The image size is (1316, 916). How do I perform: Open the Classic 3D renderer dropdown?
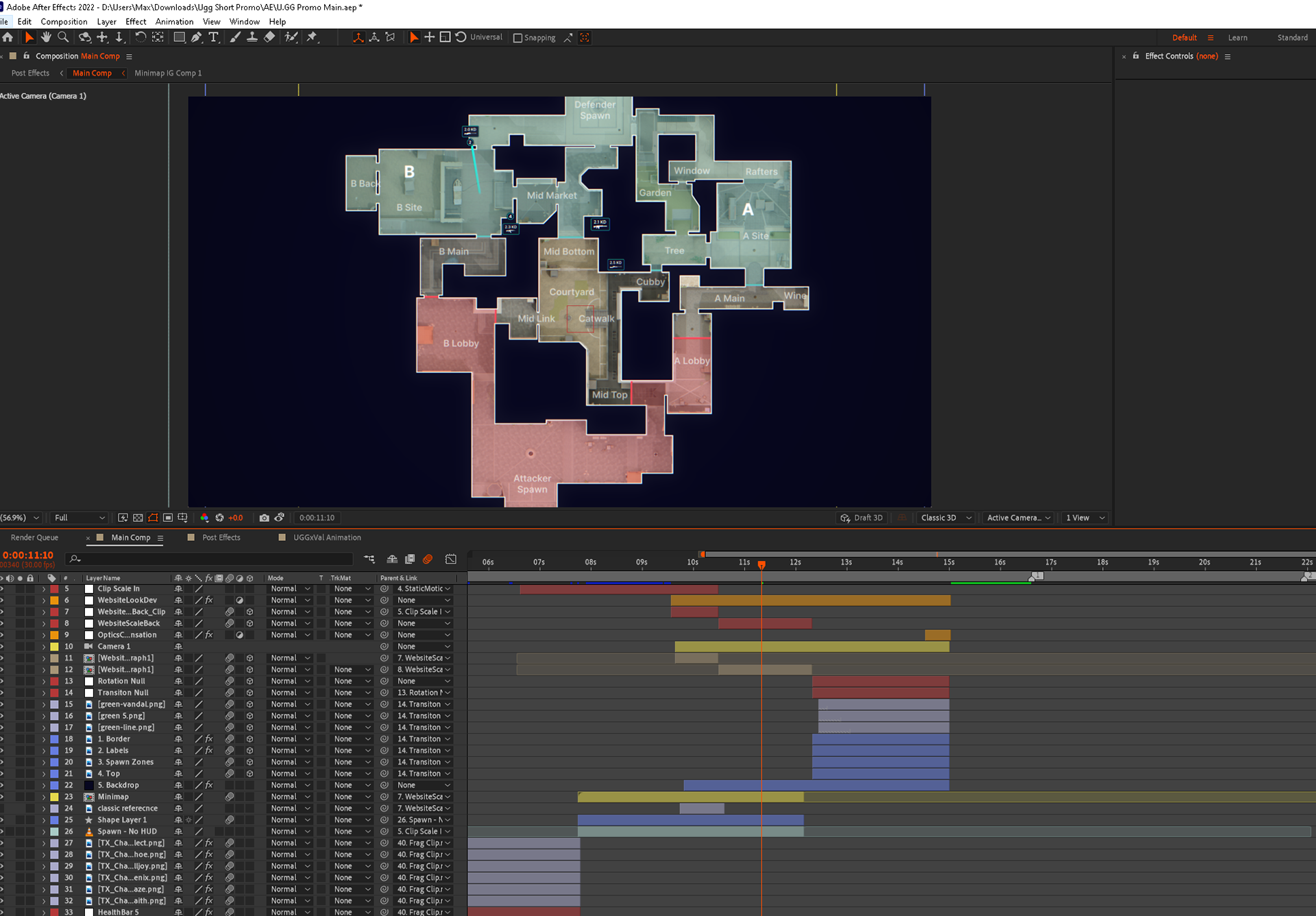(x=946, y=518)
